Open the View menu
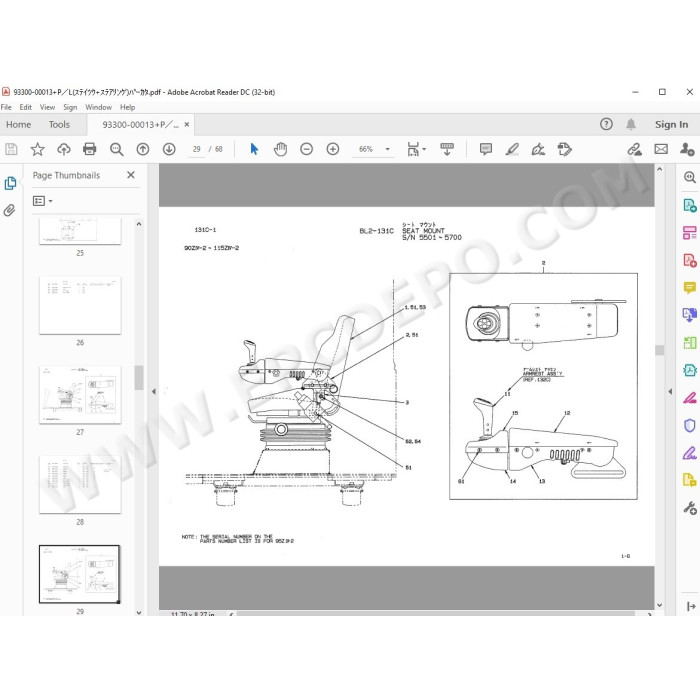The image size is (700, 700). pyautogui.click(x=47, y=107)
